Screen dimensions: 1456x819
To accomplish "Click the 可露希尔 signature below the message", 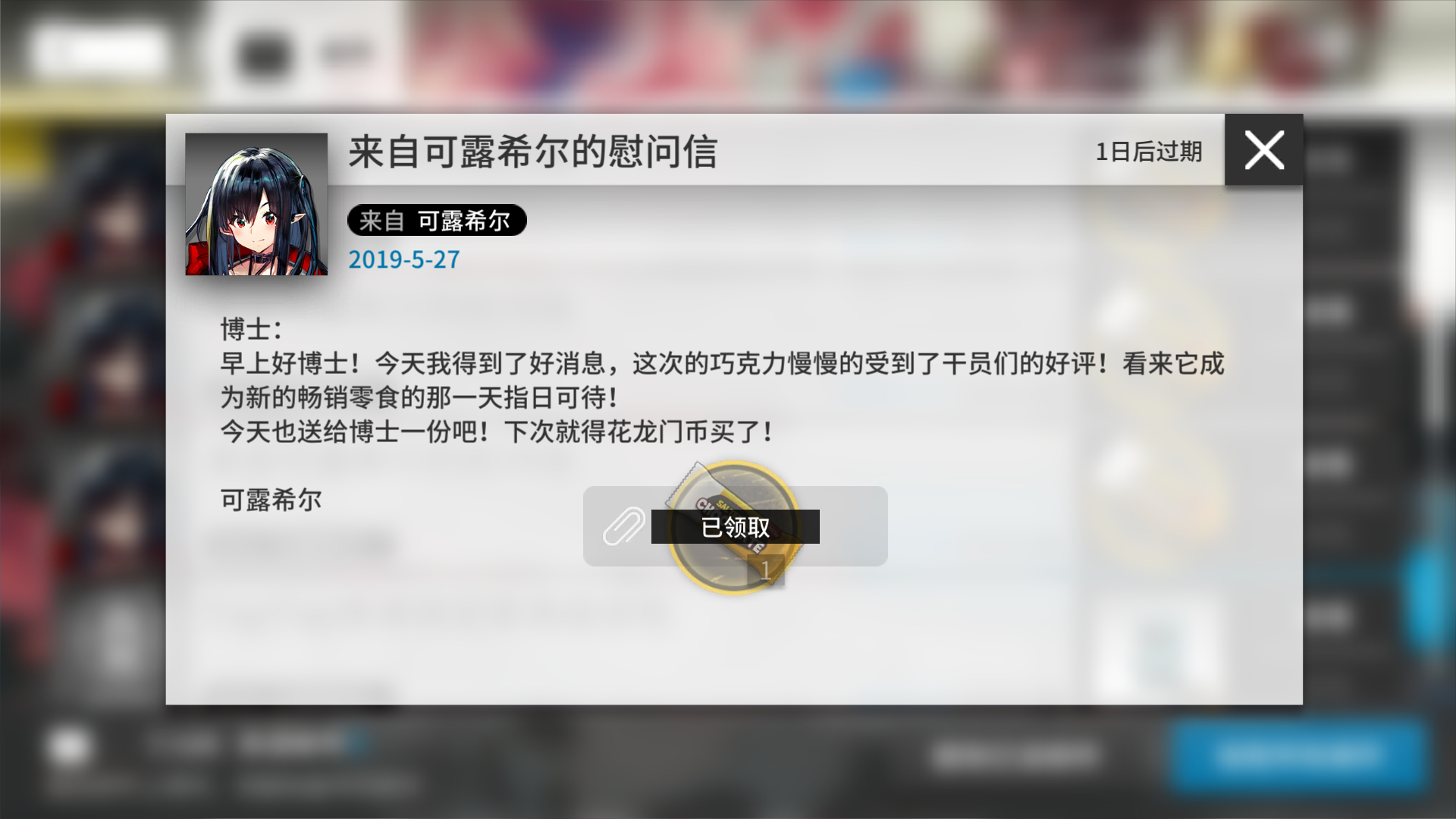I will [271, 500].
